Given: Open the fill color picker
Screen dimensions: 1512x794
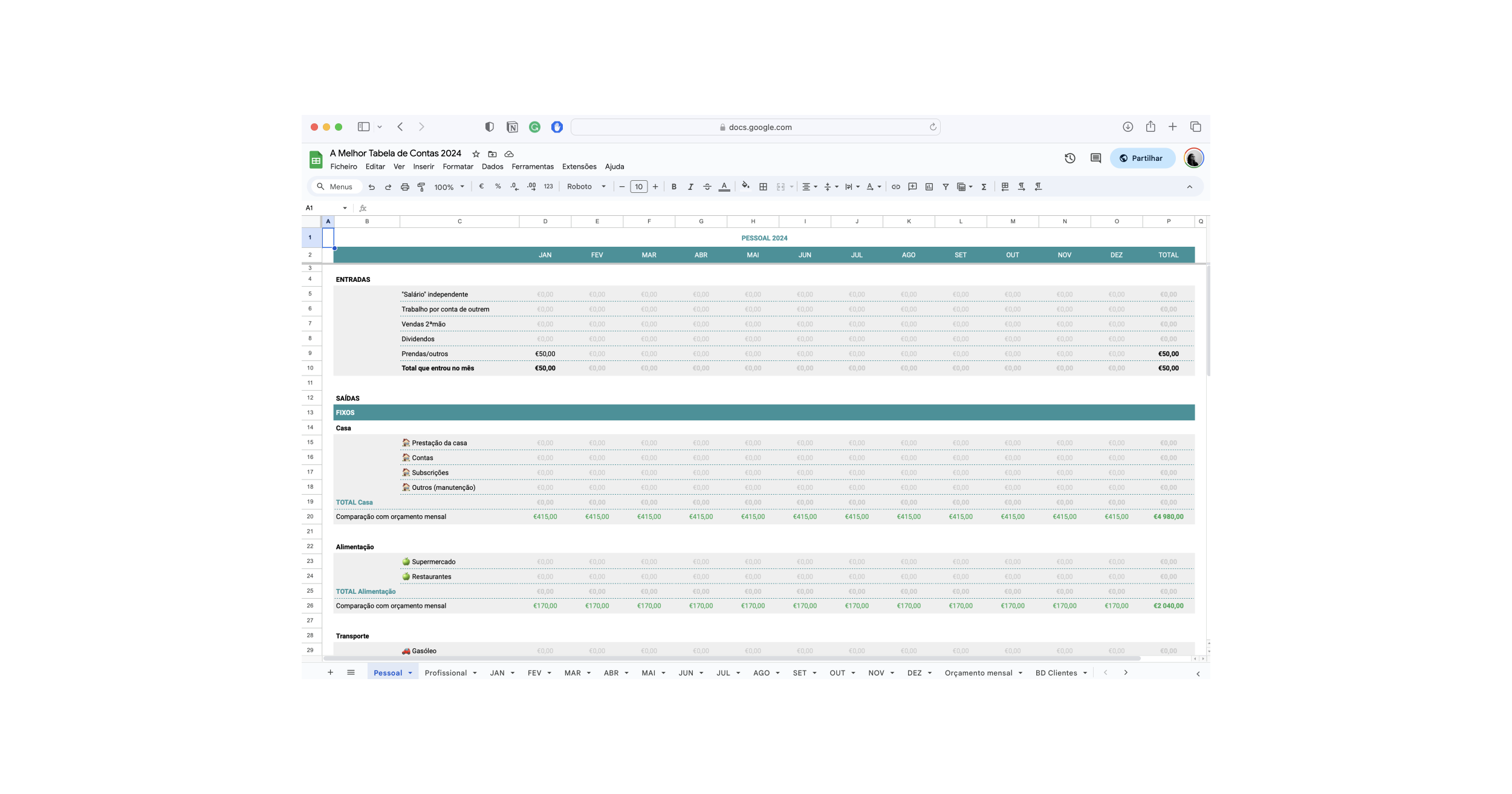Looking at the screenshot, I should pyautogui.click(x=745, y=186).
